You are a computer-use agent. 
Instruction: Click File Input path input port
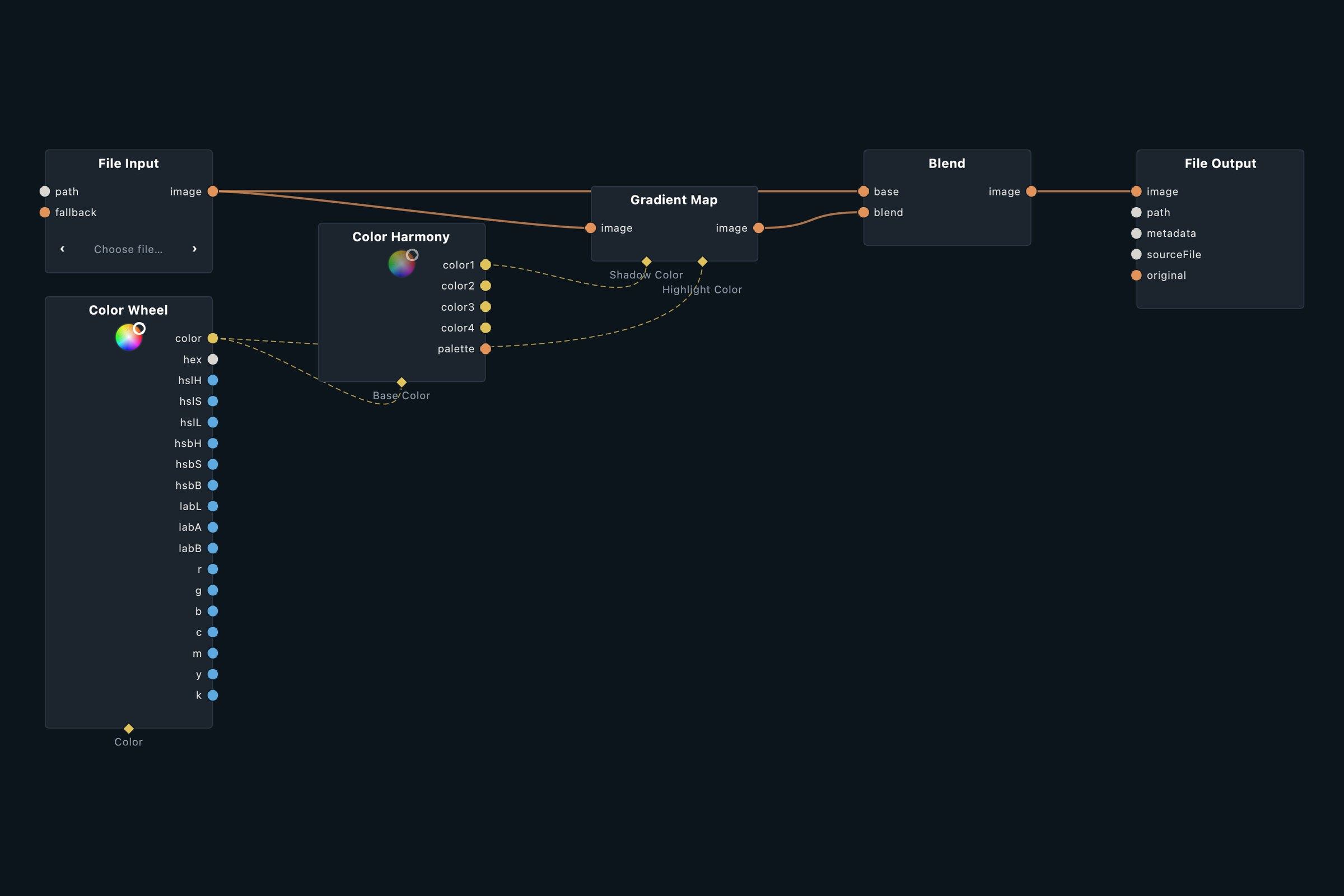point(45,192)
